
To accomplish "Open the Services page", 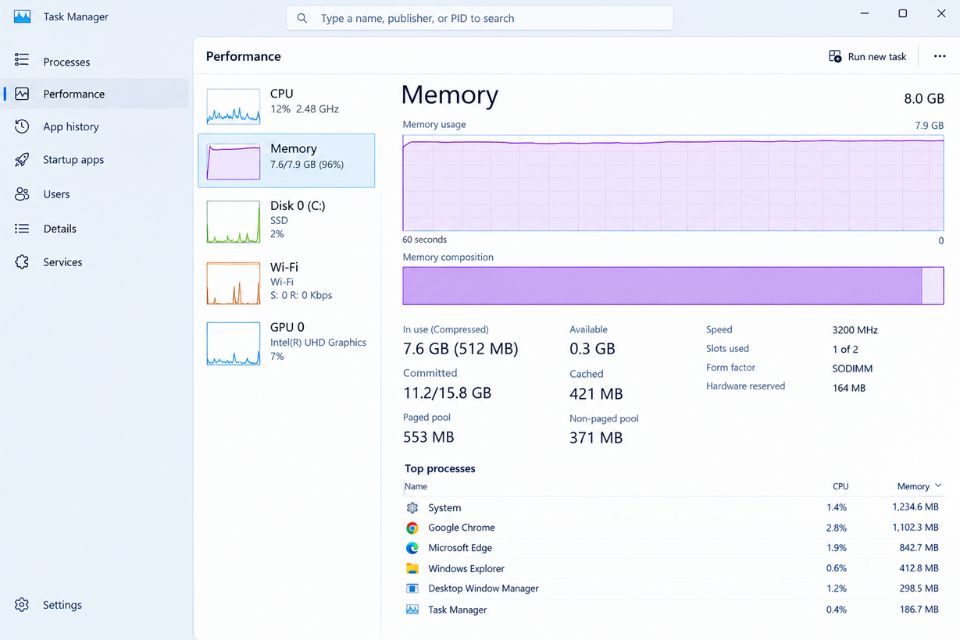I will tap(96, 262).
